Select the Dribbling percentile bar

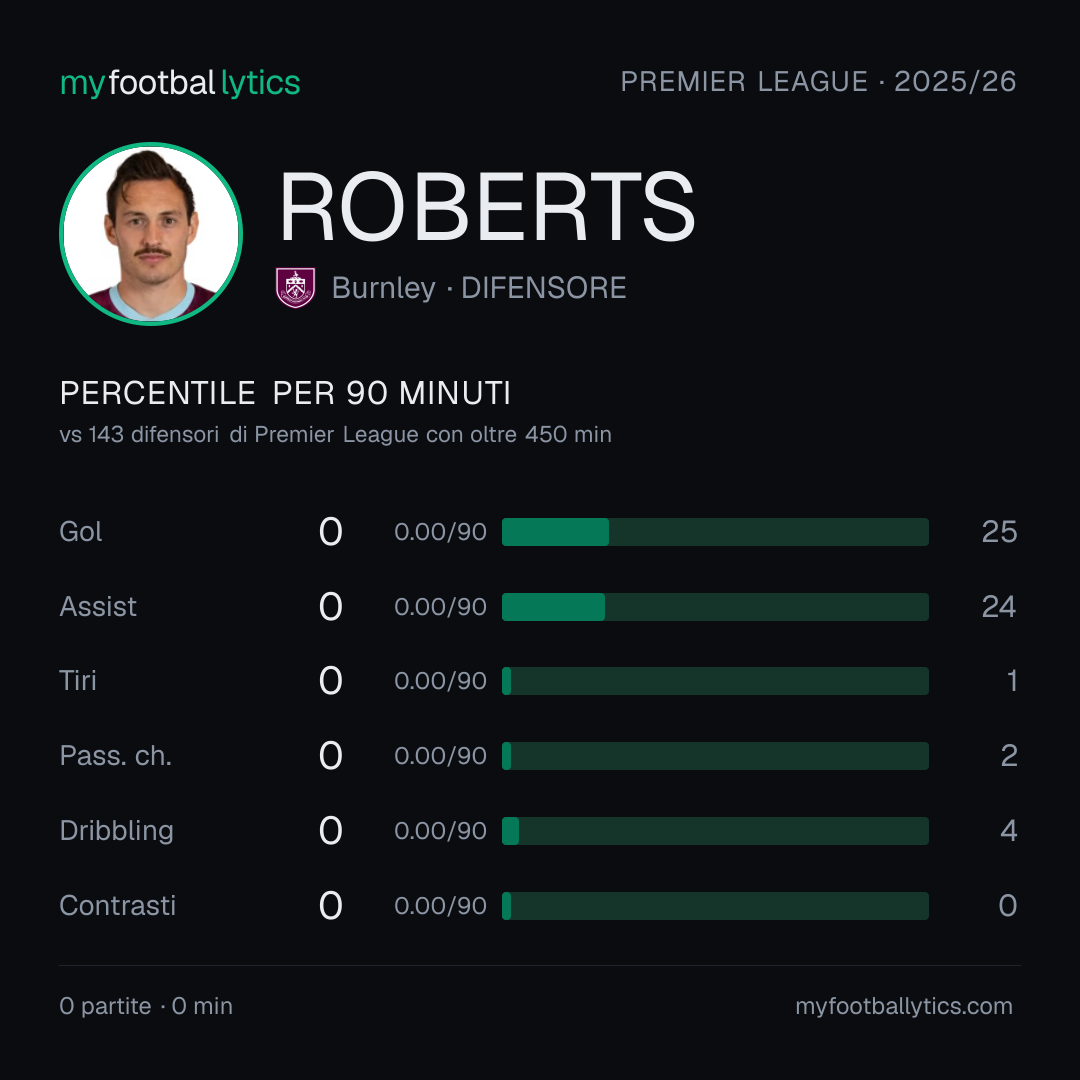click(715, 831)
